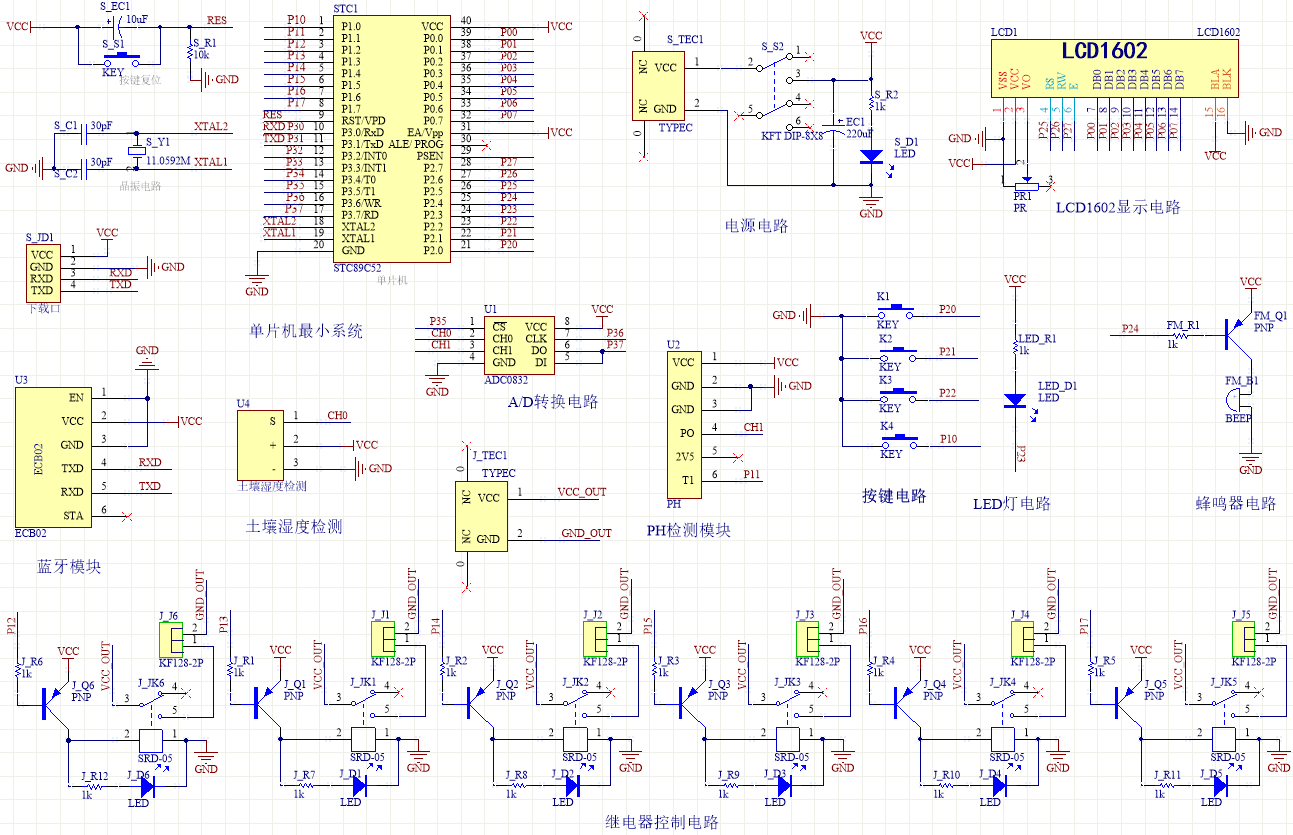Image resolution: width=1293 pixels, height=835 pixels.
Task: Select the FM_R1 1k resistor
Action: [x=1182, y=337]
